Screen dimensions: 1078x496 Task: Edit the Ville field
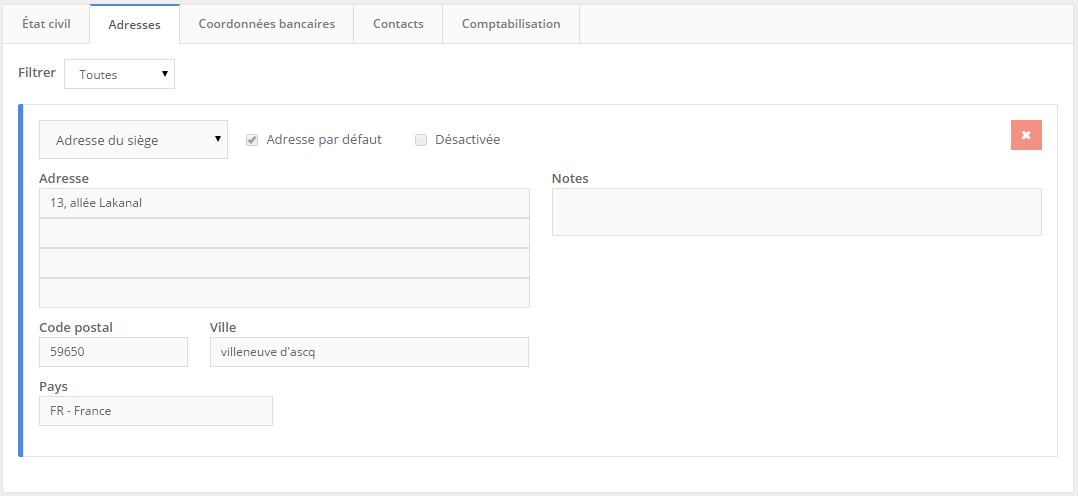pos(369,352)
